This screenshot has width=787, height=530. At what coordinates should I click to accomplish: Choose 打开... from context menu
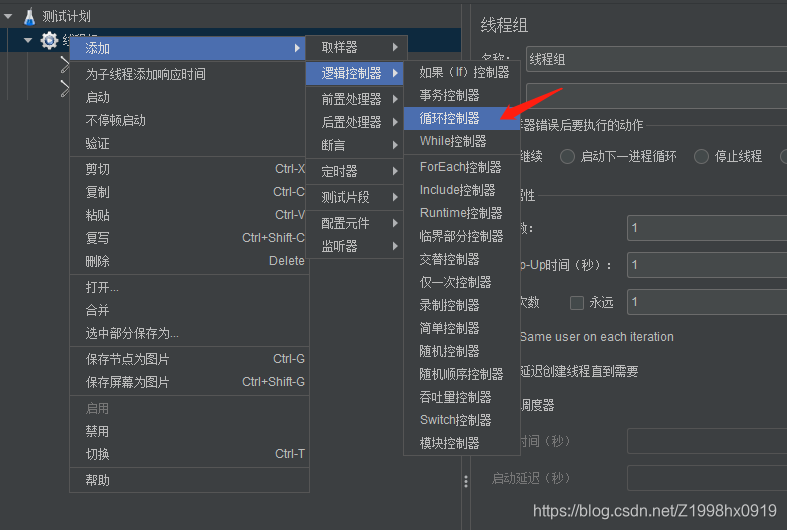(189, 287)
